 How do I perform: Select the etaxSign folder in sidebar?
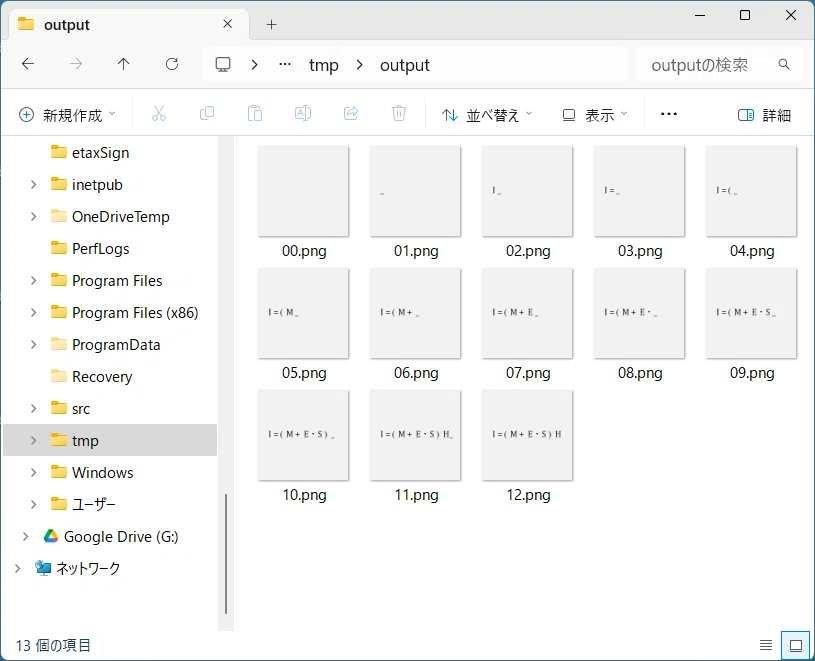tap(100, 153)
